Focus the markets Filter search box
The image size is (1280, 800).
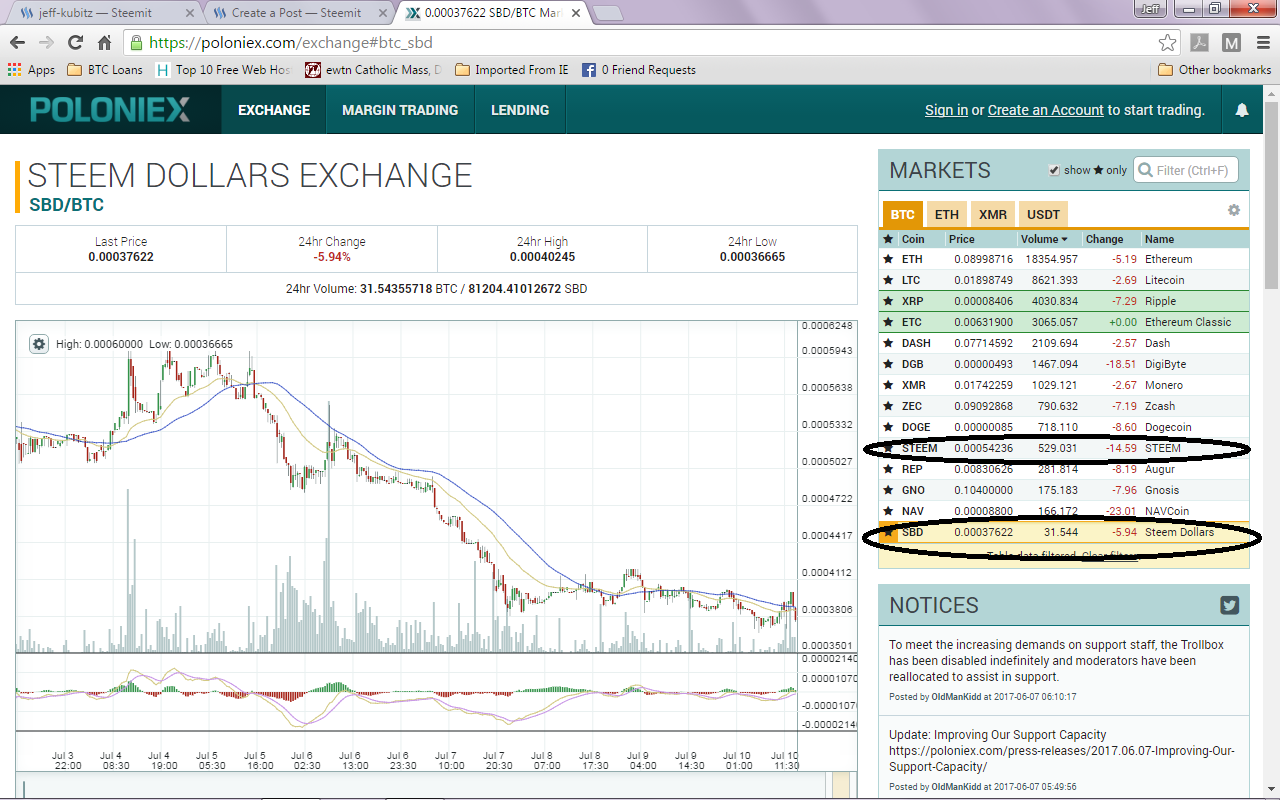pyautogui.click(x=1187, y=170)
